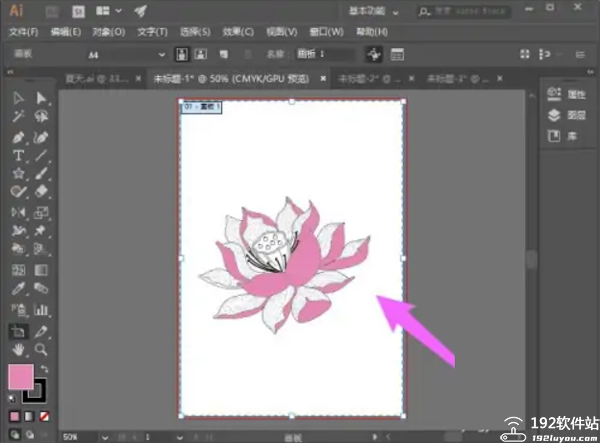
Task: Select the Hand tool
Action: point(18,349)
